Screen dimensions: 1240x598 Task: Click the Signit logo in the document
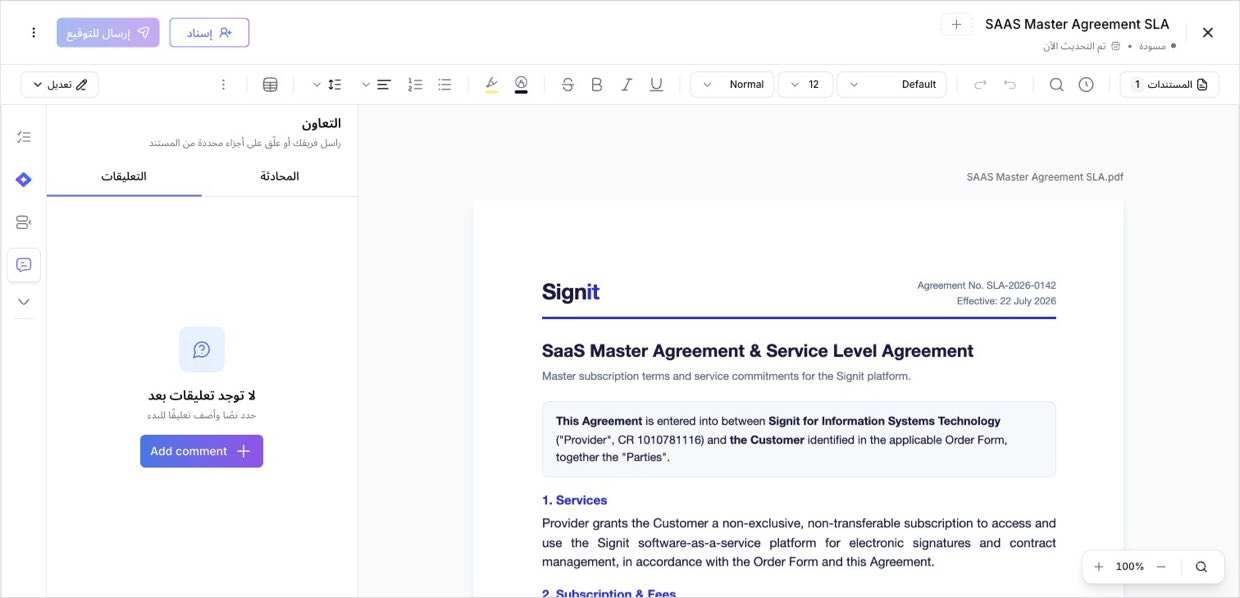pos(570,292)
